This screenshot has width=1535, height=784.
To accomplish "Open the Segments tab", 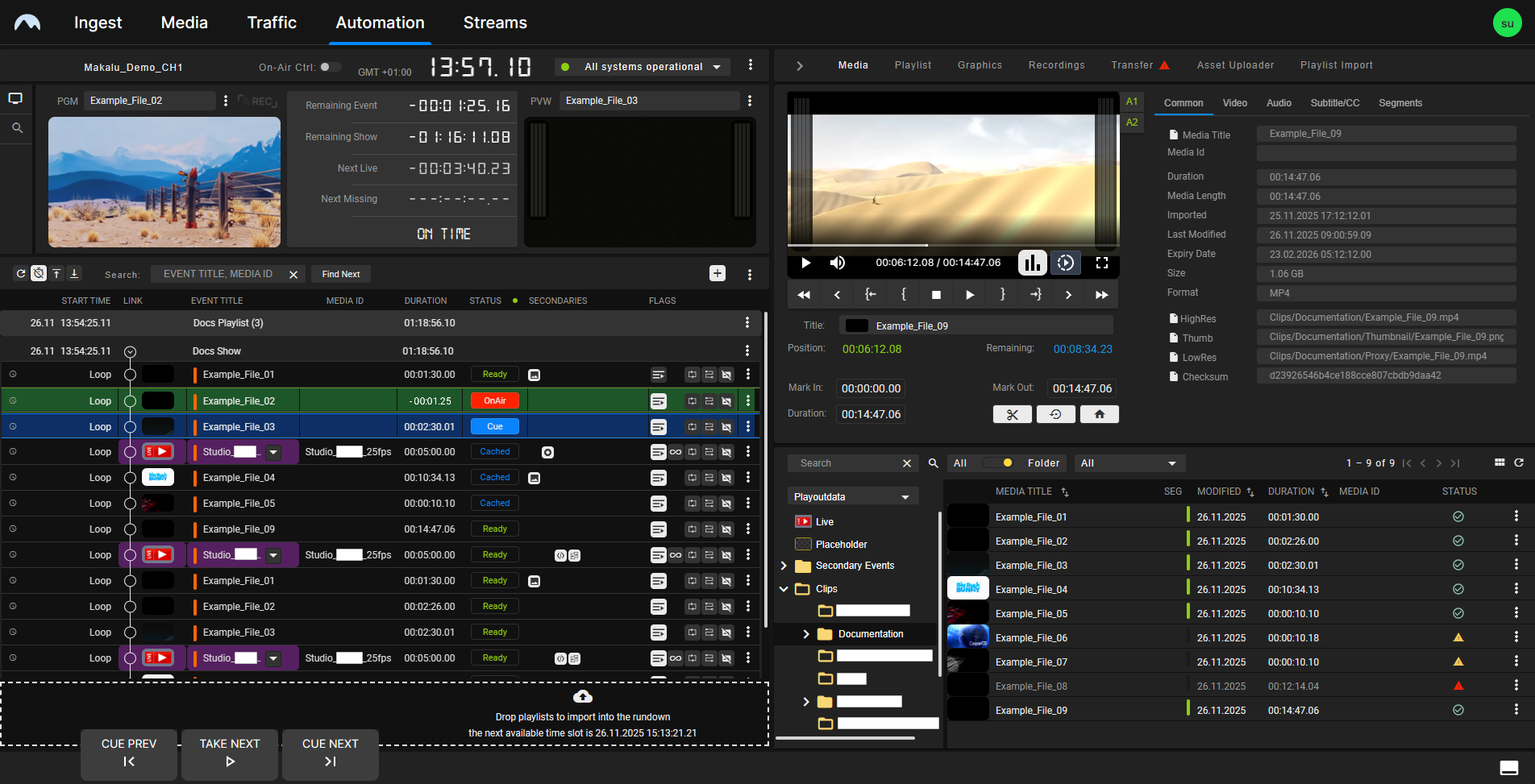I will coord(1400,103).
